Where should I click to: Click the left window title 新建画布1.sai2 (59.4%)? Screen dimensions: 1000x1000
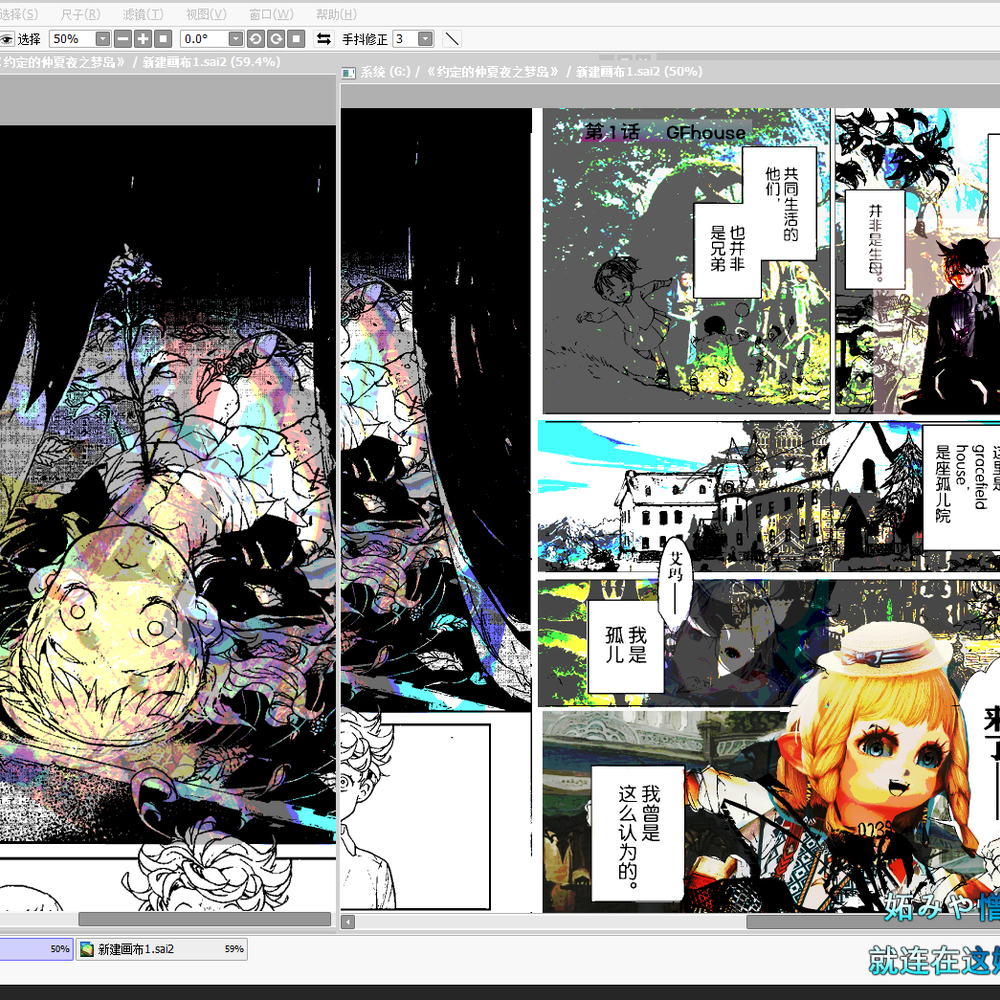[211, 62]
